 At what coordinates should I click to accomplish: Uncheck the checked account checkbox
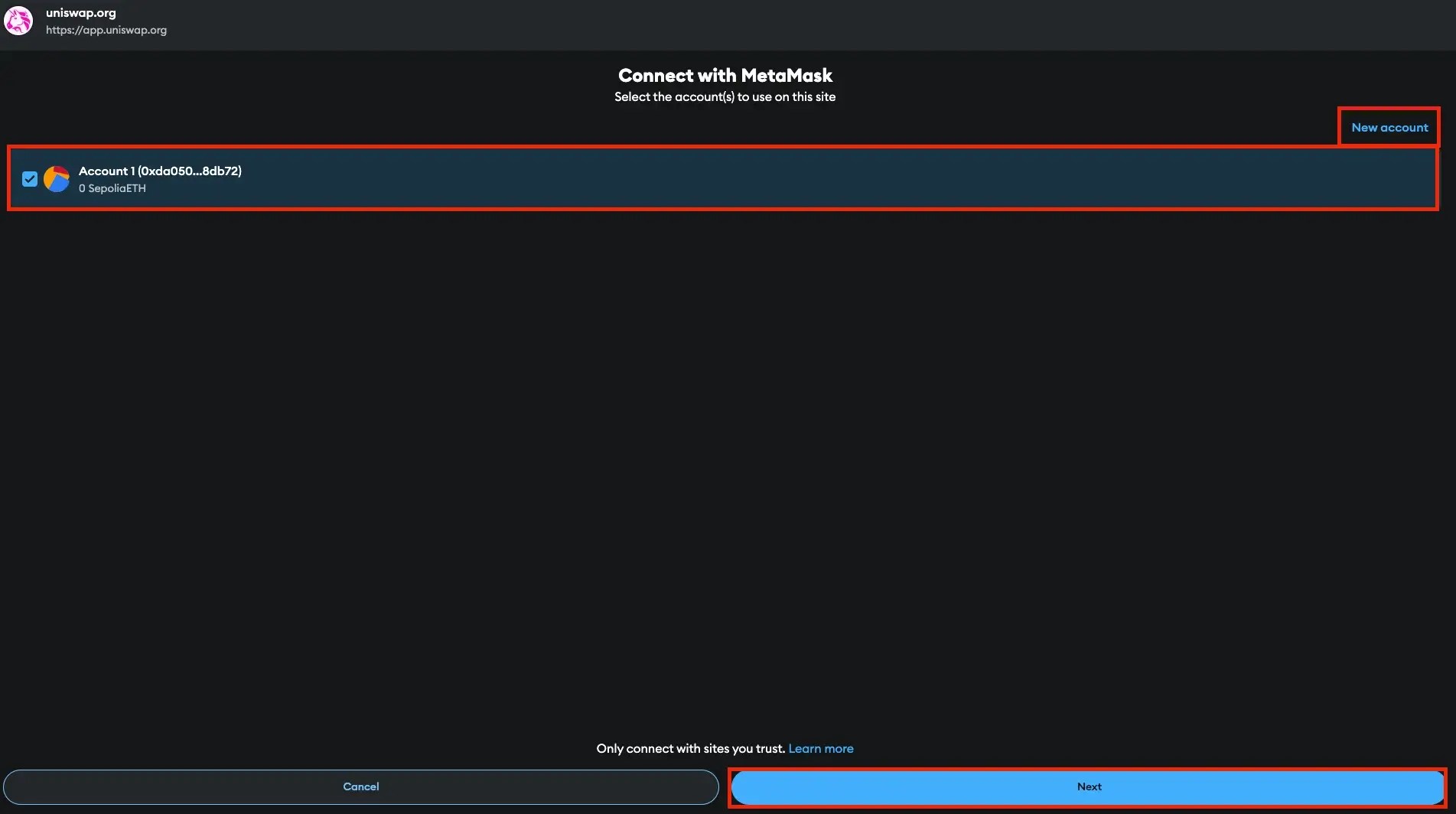point(29,178)
